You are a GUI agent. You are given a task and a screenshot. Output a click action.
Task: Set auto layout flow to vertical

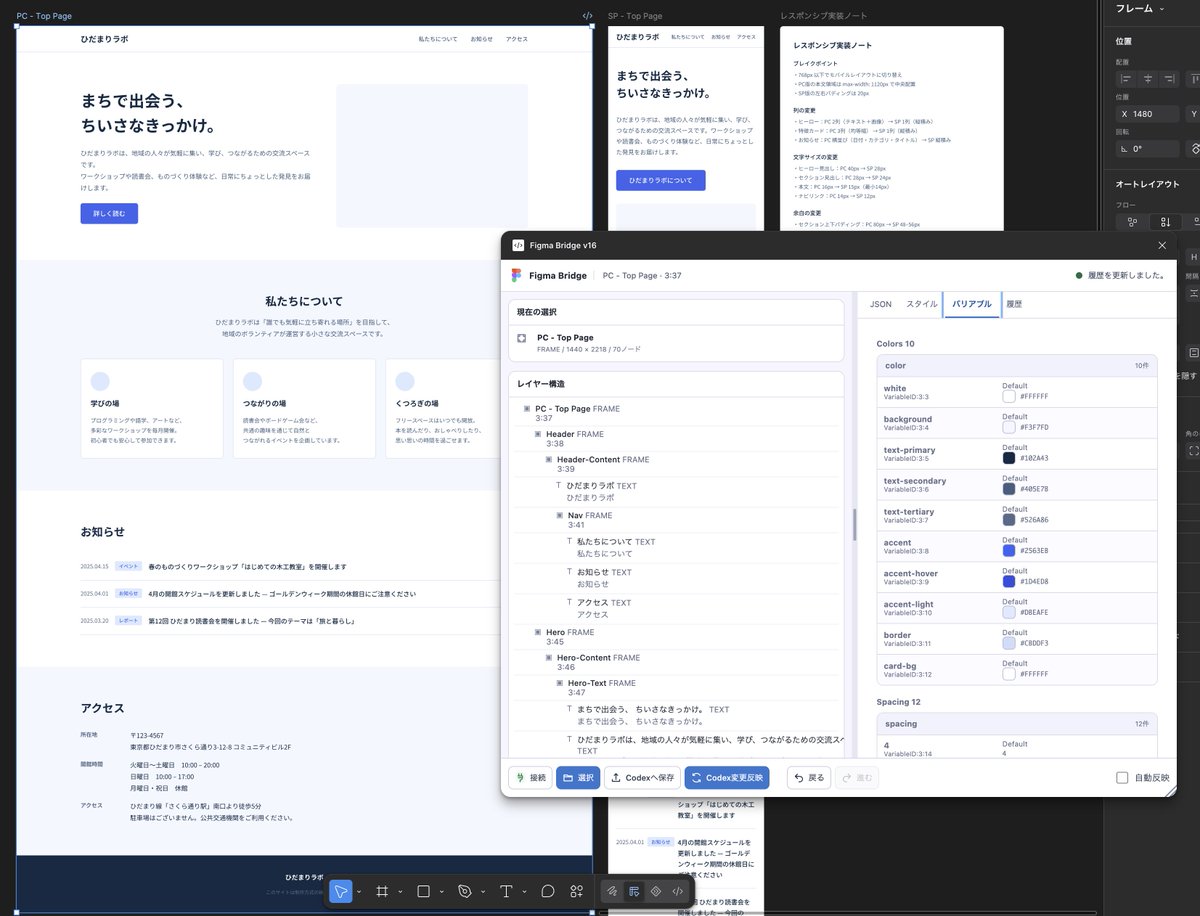(1165, 222)
